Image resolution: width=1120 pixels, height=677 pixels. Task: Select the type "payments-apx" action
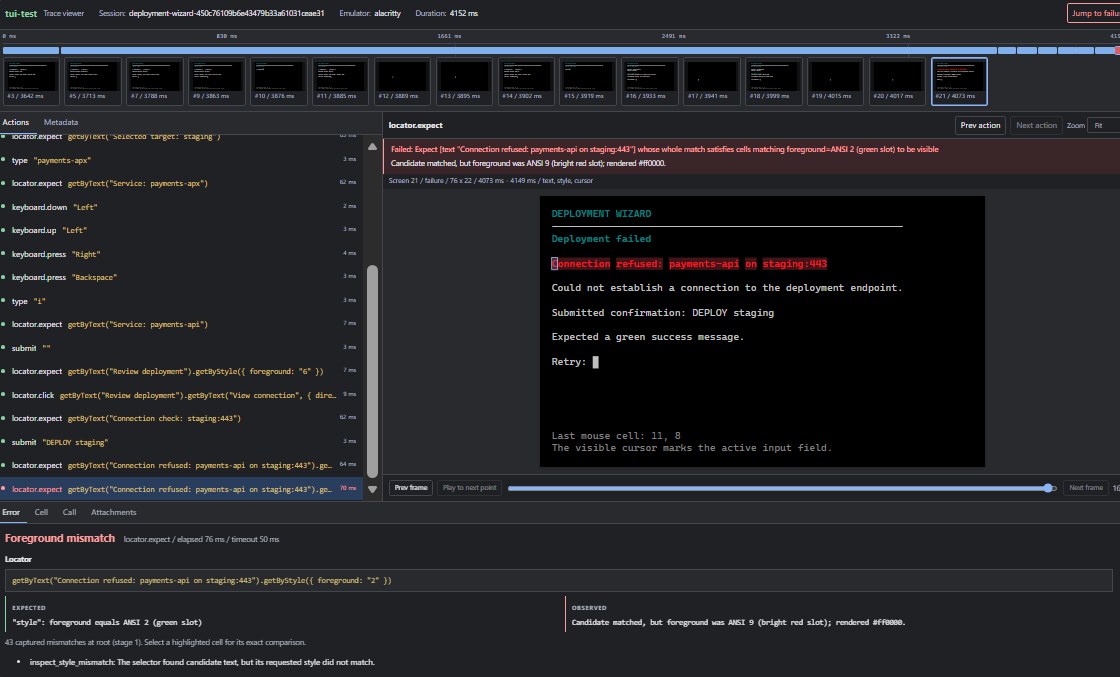[181, 160]
